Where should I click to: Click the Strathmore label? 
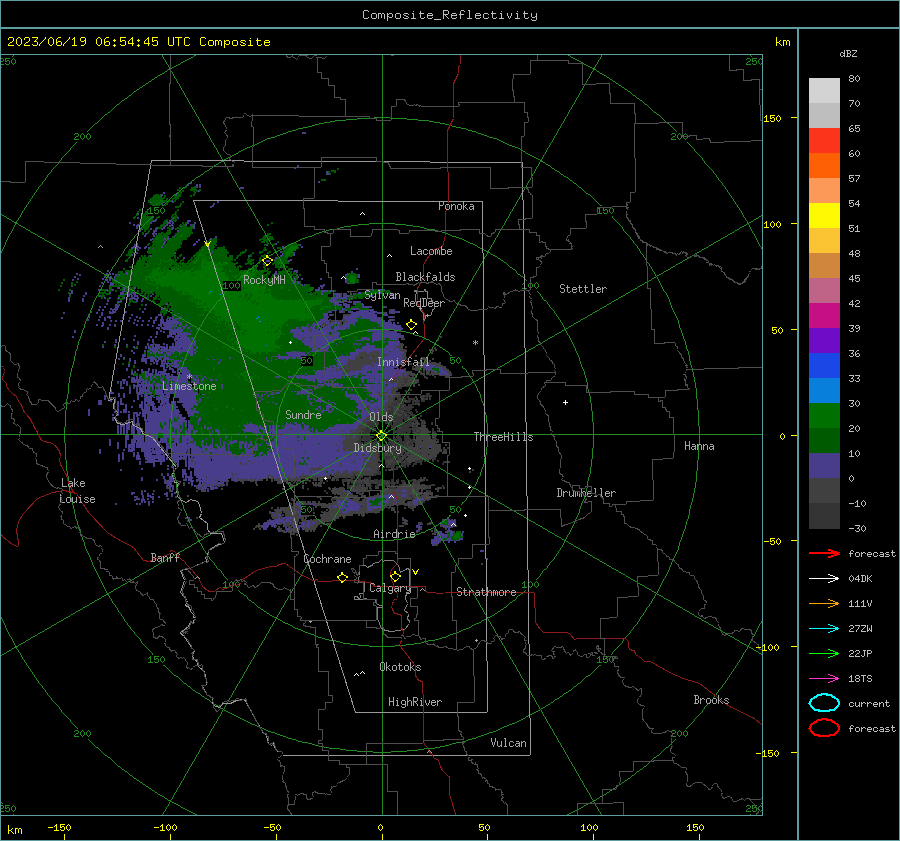pos(486,592)
